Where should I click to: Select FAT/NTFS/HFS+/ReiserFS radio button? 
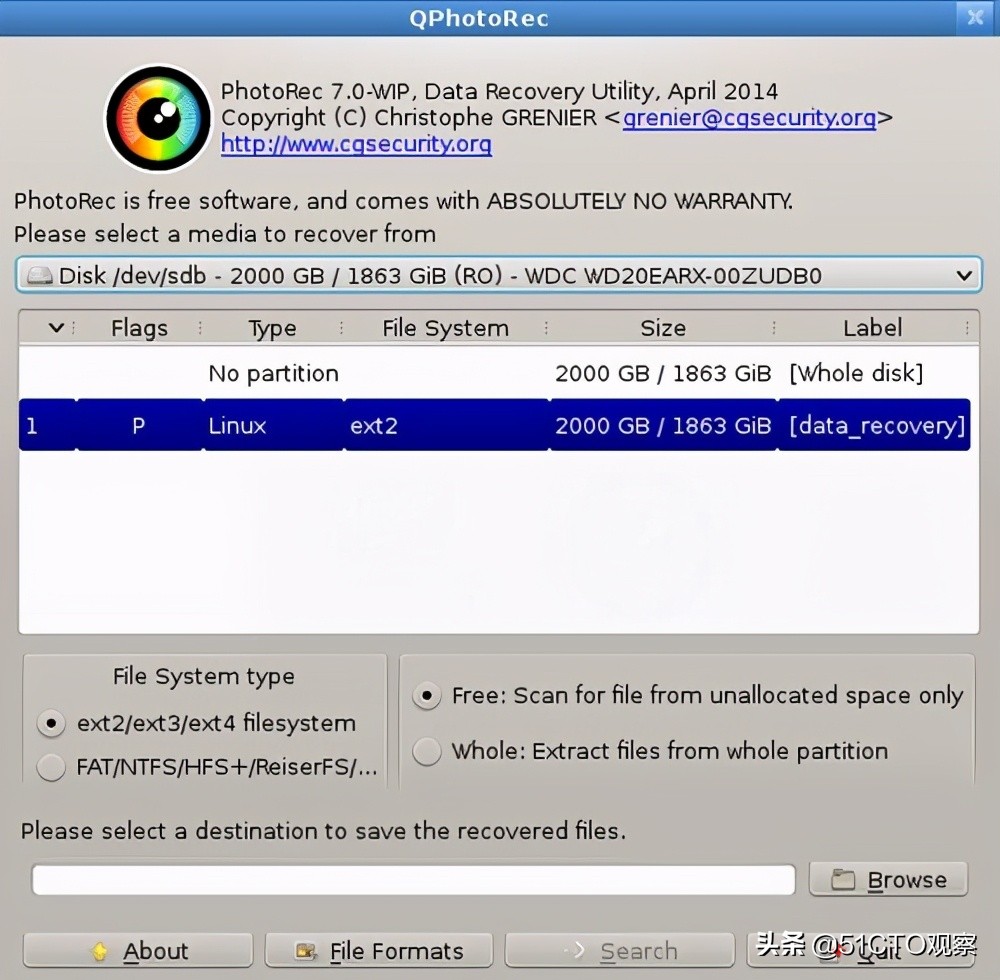tap(51, 767)
